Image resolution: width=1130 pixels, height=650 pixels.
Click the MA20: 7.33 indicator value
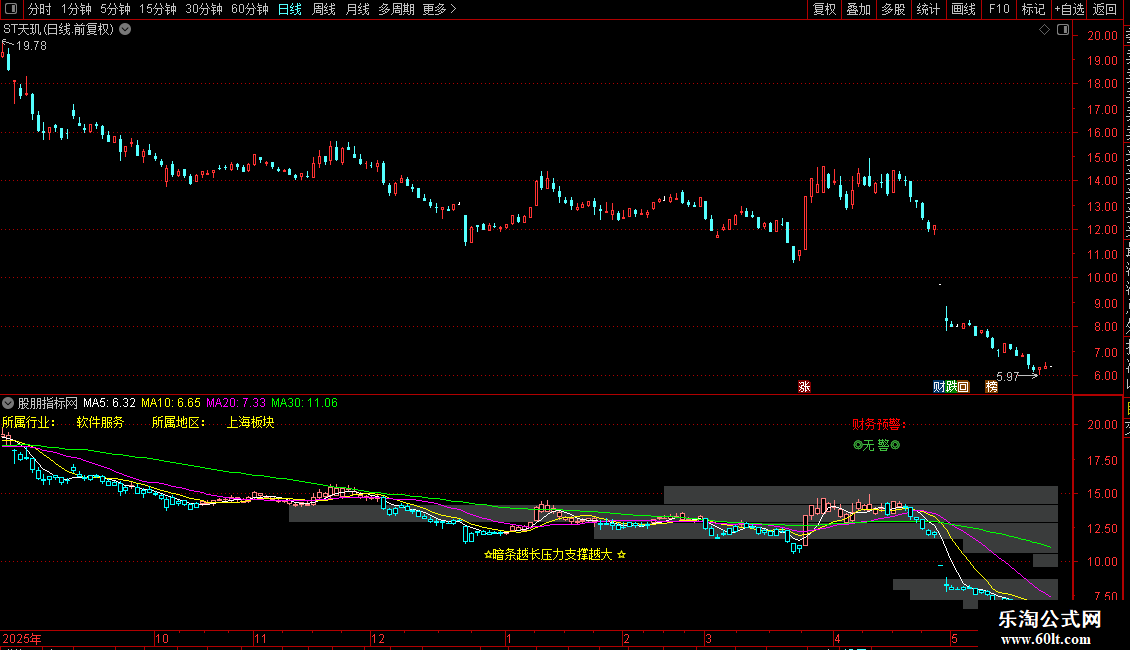[x=236, y=403]
